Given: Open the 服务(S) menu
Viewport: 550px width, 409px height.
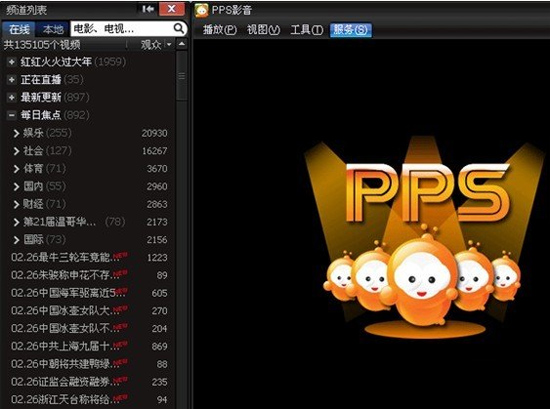Looking at the screenshot, I should tap(350, 30).
